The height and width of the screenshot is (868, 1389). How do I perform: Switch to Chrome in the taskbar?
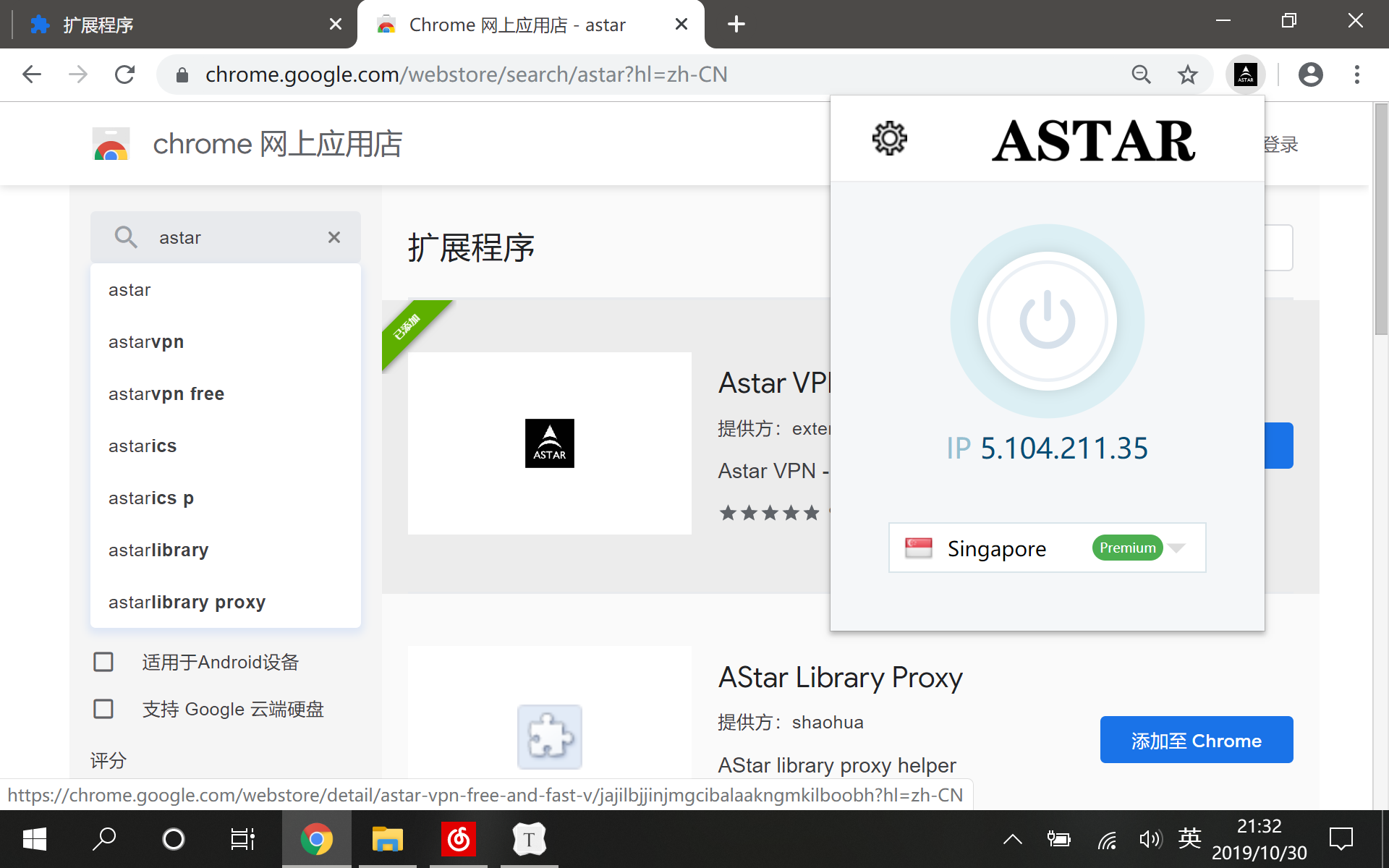pos(316,839)
